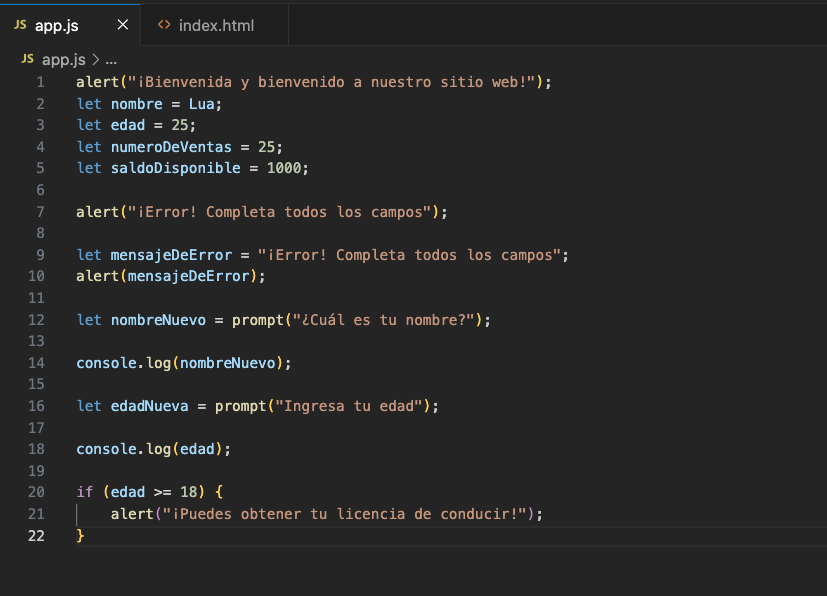Click the if keyword on line 20
Image resolution: width=827 pixels, height=596 pixels.
84,492
